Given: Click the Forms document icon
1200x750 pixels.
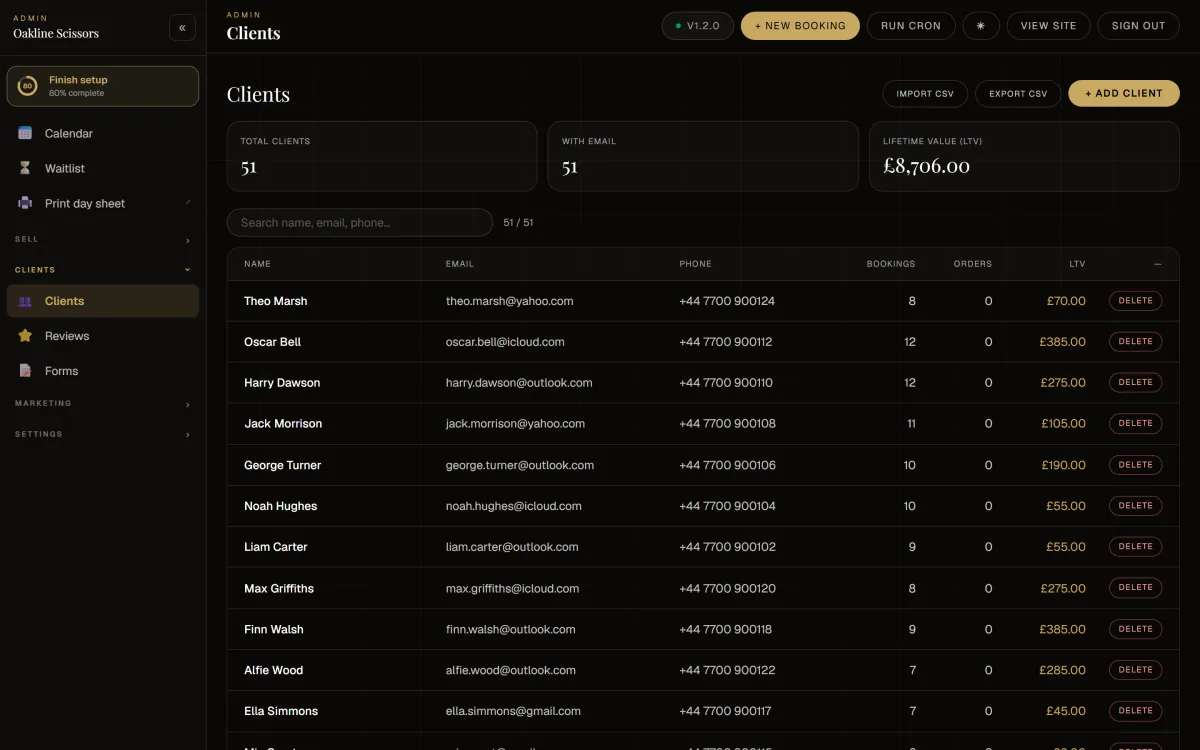Looking at the screenshot, I should [25, 371].
